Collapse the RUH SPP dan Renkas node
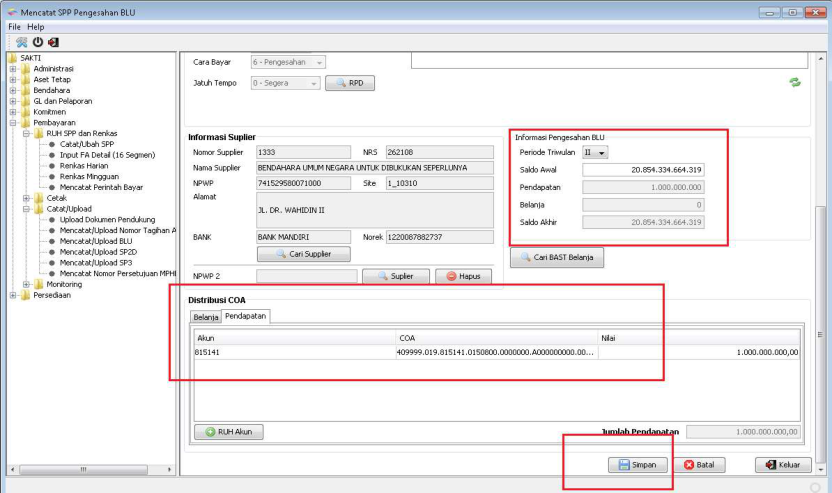This screenshot has height=493, width=832. (25, 133)
